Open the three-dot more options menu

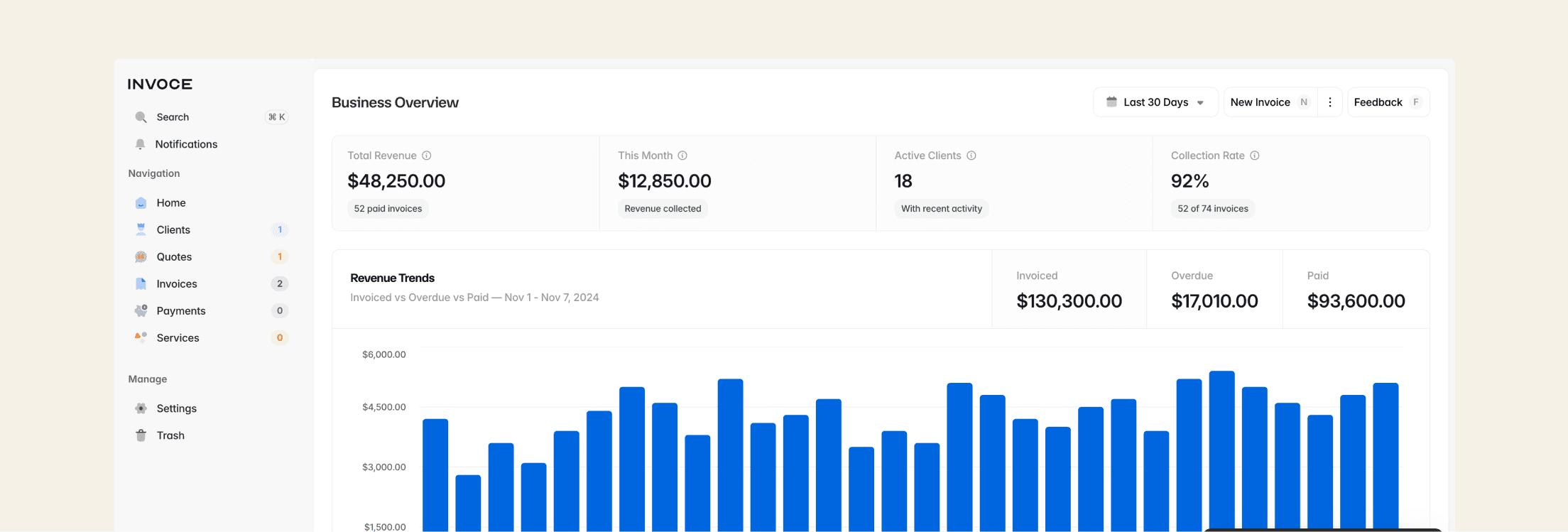[x=1330, y=102]
